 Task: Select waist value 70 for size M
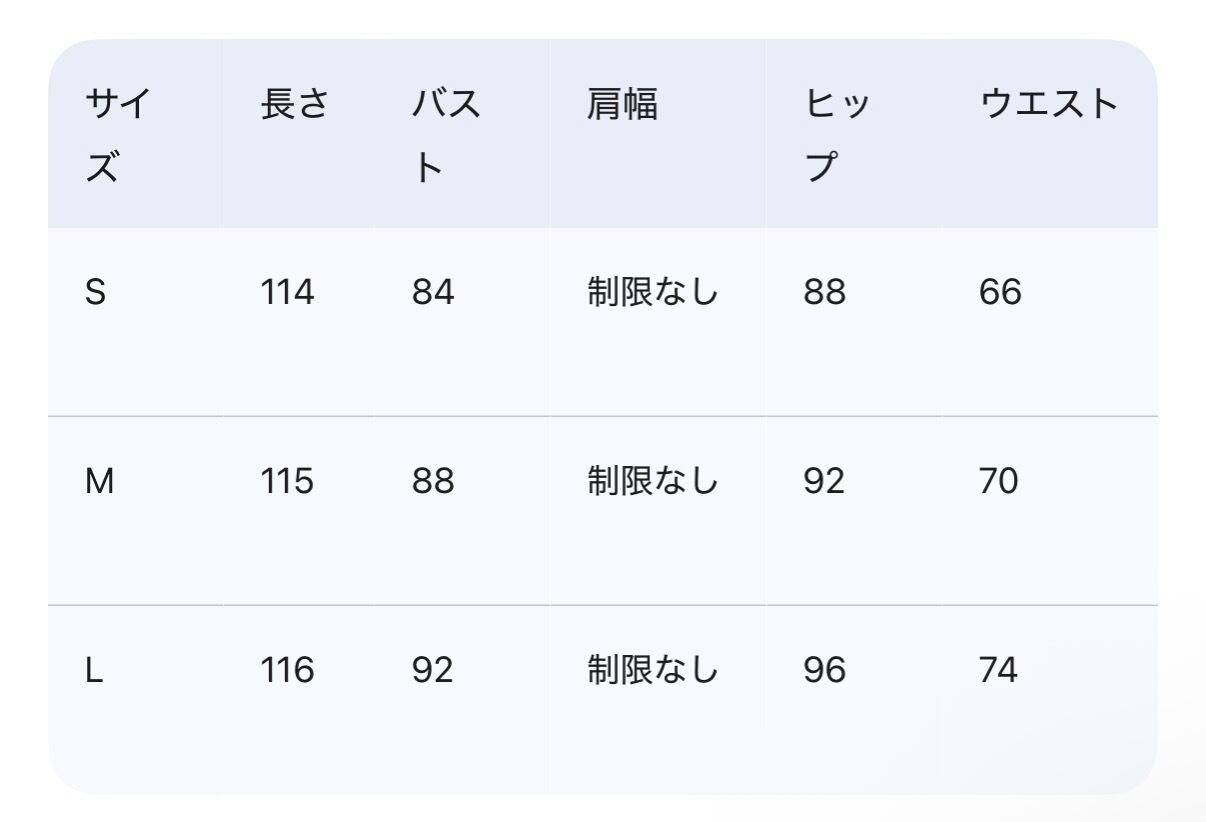(999, 481)
